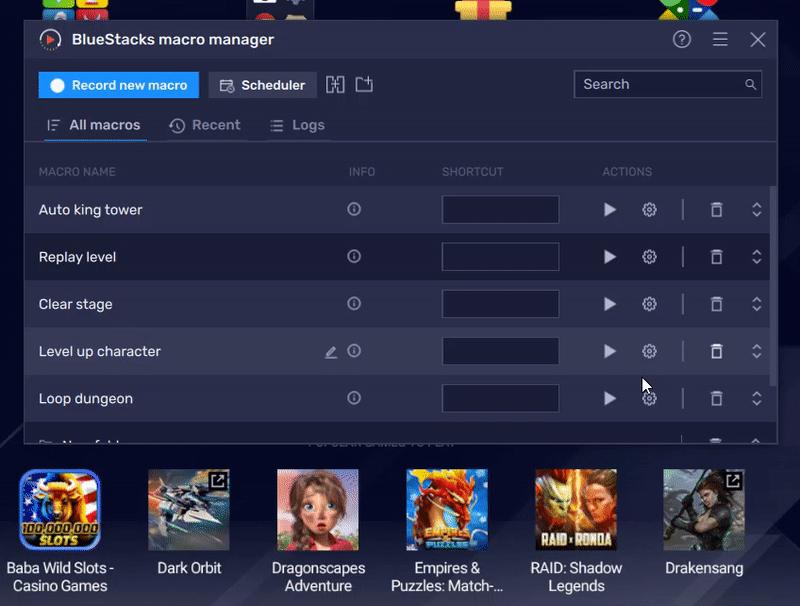Image resolution: width=800 pixels, height=606 pixels.
Task: Click the shortcut field for Clear stage
Action: pos(500,304)
